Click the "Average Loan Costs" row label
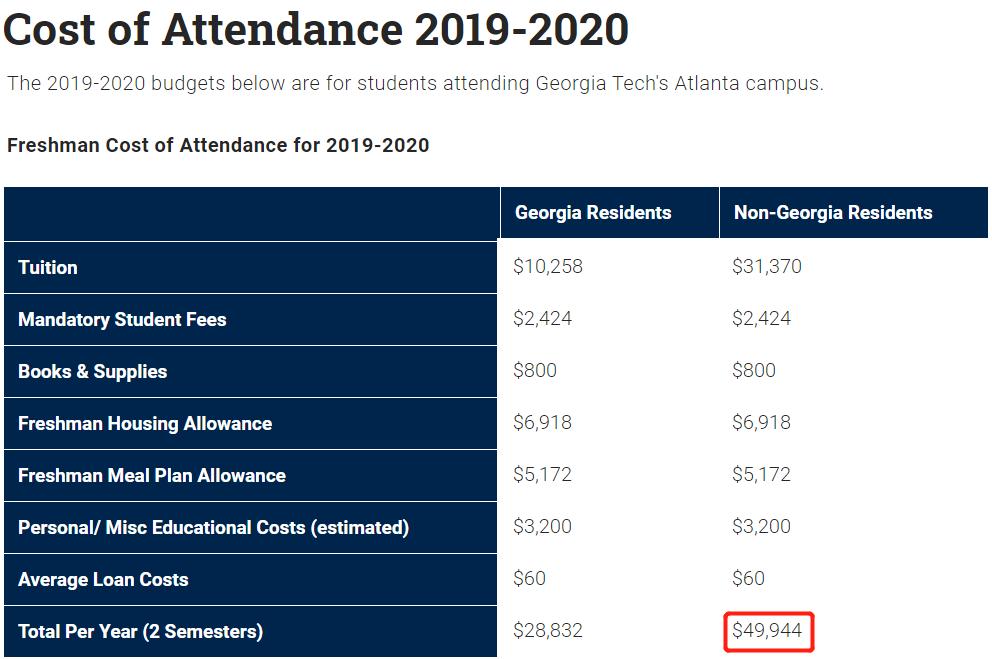 click(103, 579)
